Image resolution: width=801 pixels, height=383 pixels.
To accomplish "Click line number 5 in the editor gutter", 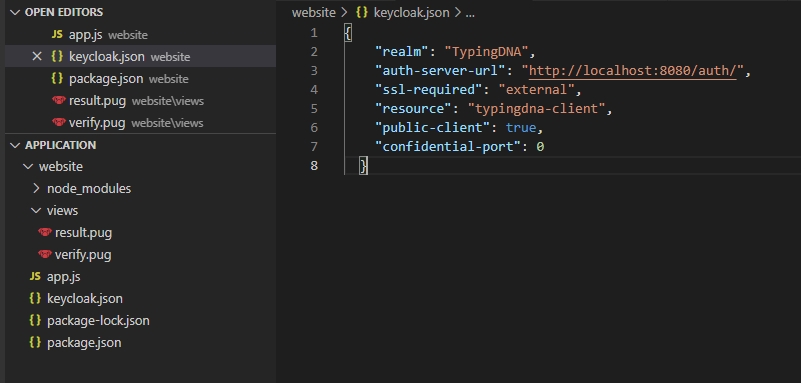I will (x=314, y=108).
